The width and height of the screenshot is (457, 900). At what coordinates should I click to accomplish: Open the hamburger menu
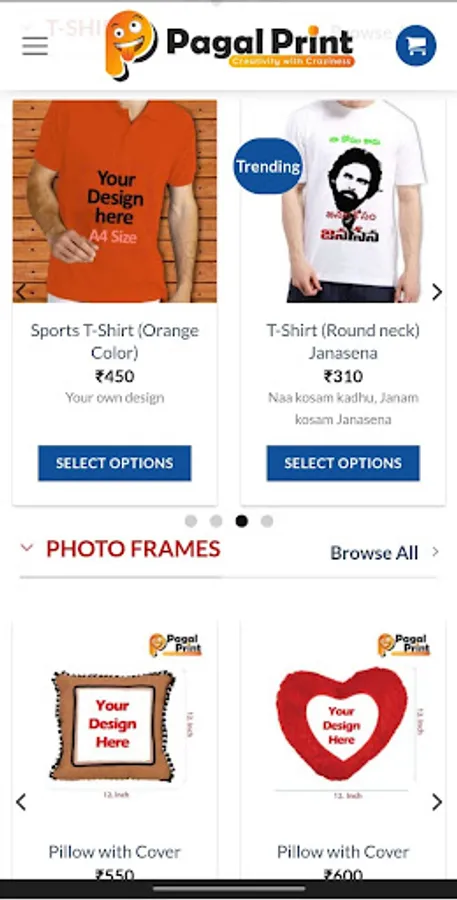pos(35,46)
